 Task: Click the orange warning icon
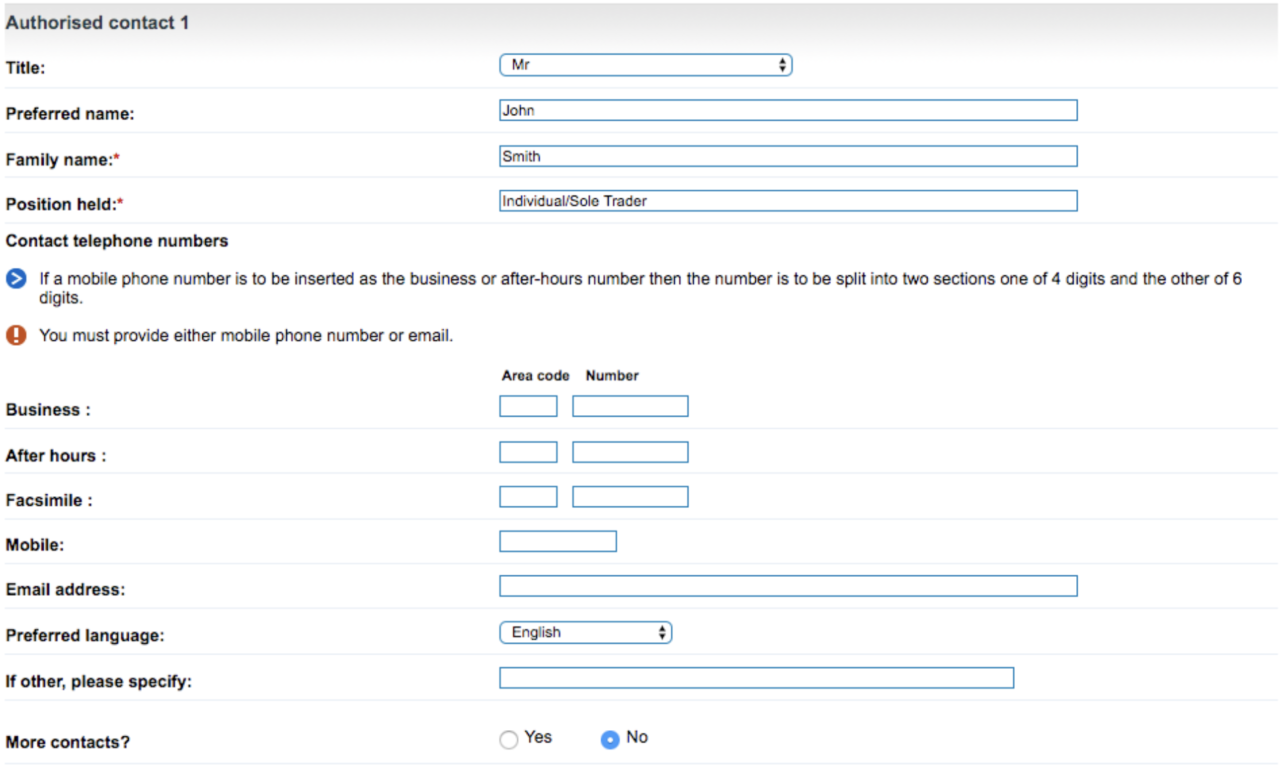point(14,335)
